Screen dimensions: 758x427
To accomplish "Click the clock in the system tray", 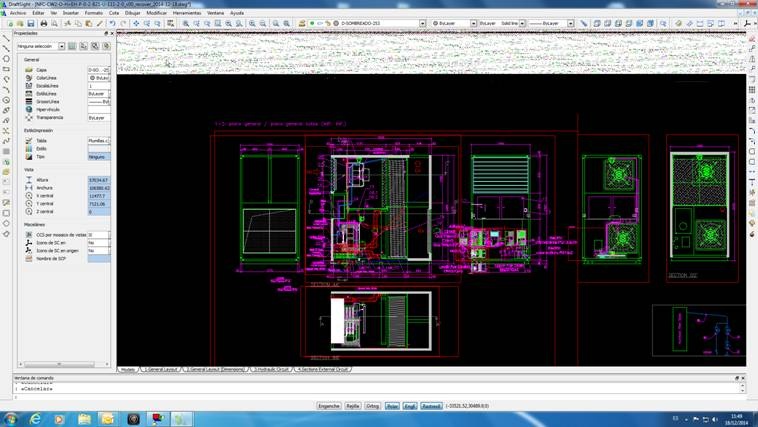I will pyautogui.click(x=736, y=419).
